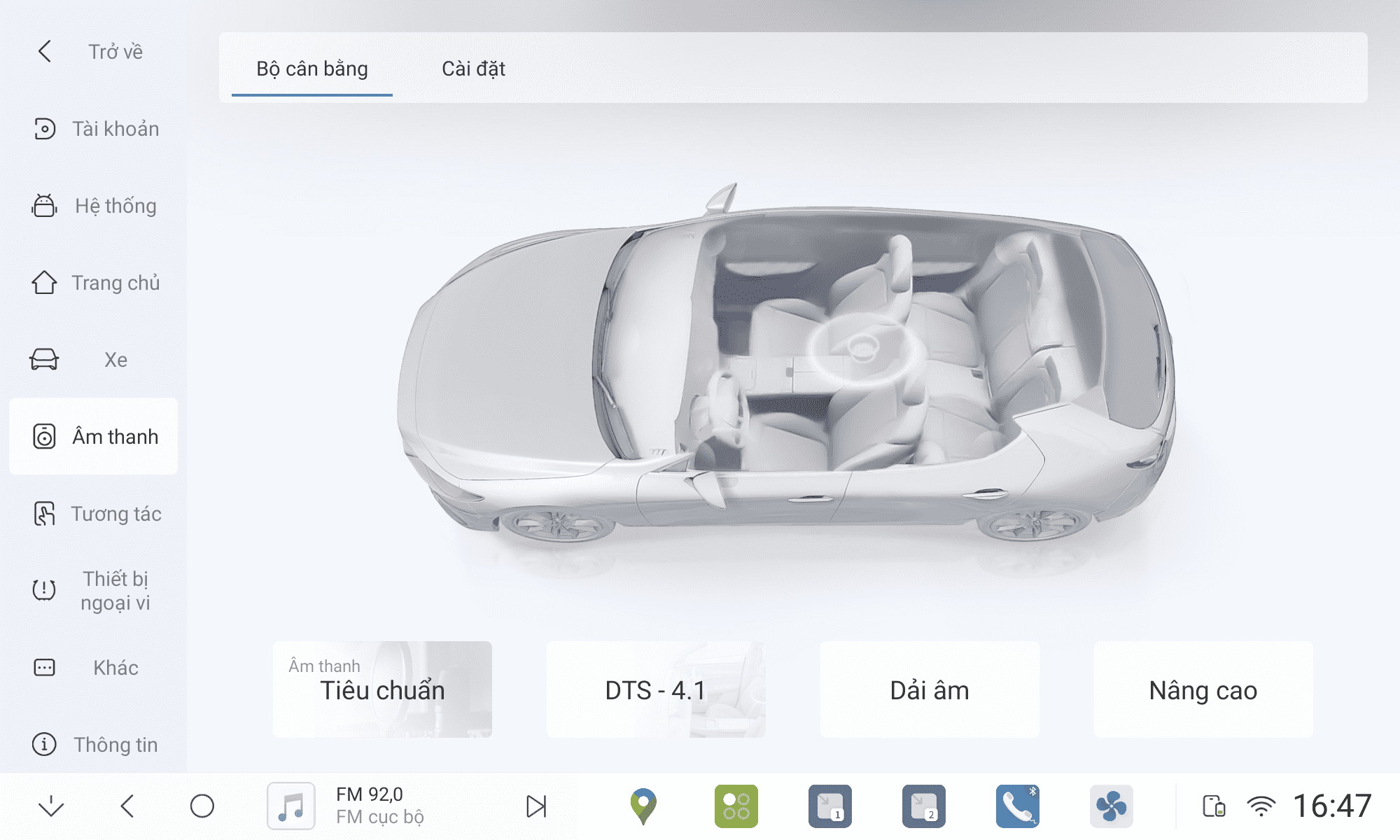Collapse bottom bar with down arrow
This screenshot has height=840, width=1400.
click(x=51, y=806)
